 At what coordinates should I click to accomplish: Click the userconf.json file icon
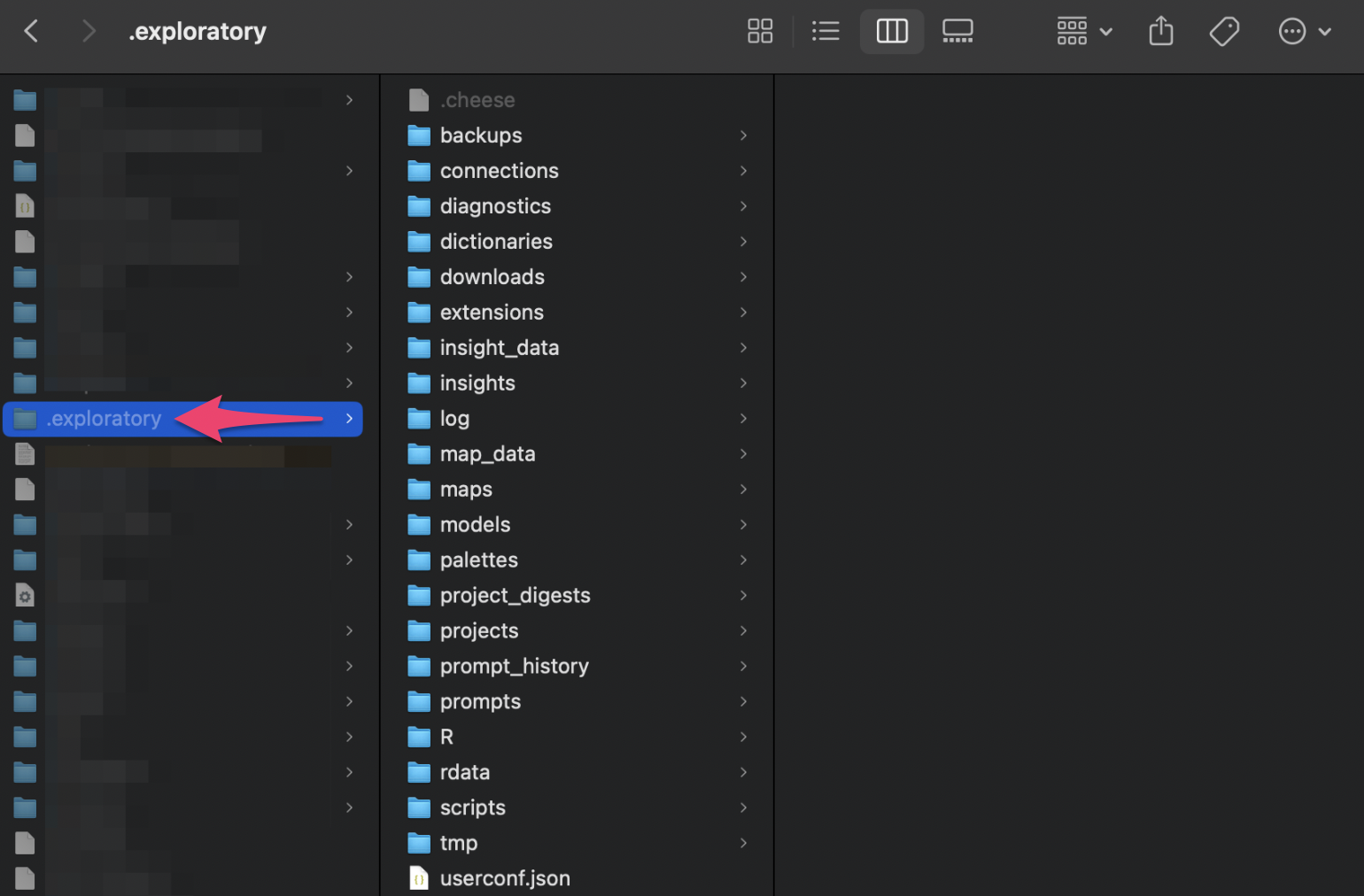tap(419, 878)
